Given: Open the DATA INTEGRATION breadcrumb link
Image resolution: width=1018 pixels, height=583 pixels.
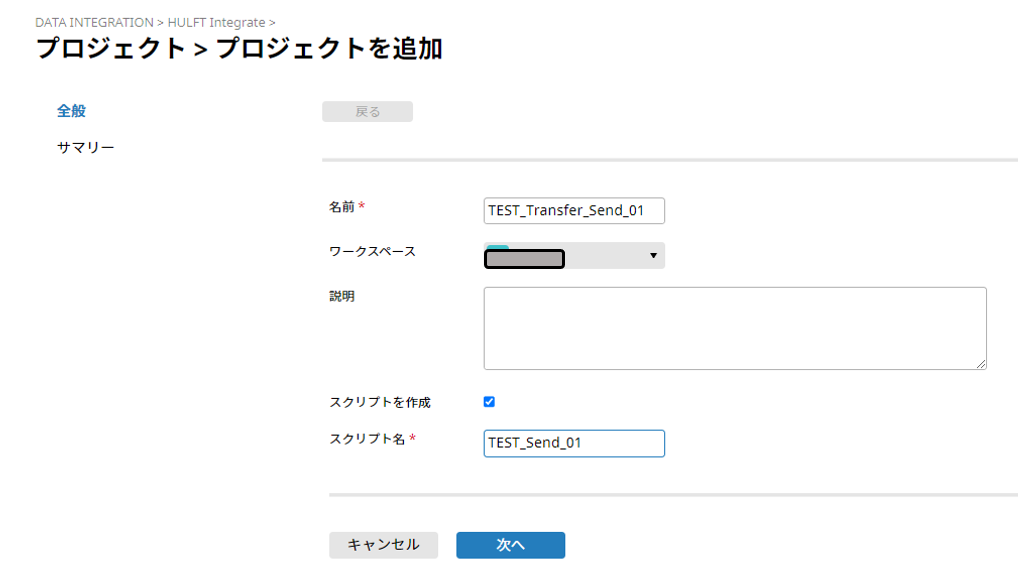Looking at the screenshot, I should [94, 22].
